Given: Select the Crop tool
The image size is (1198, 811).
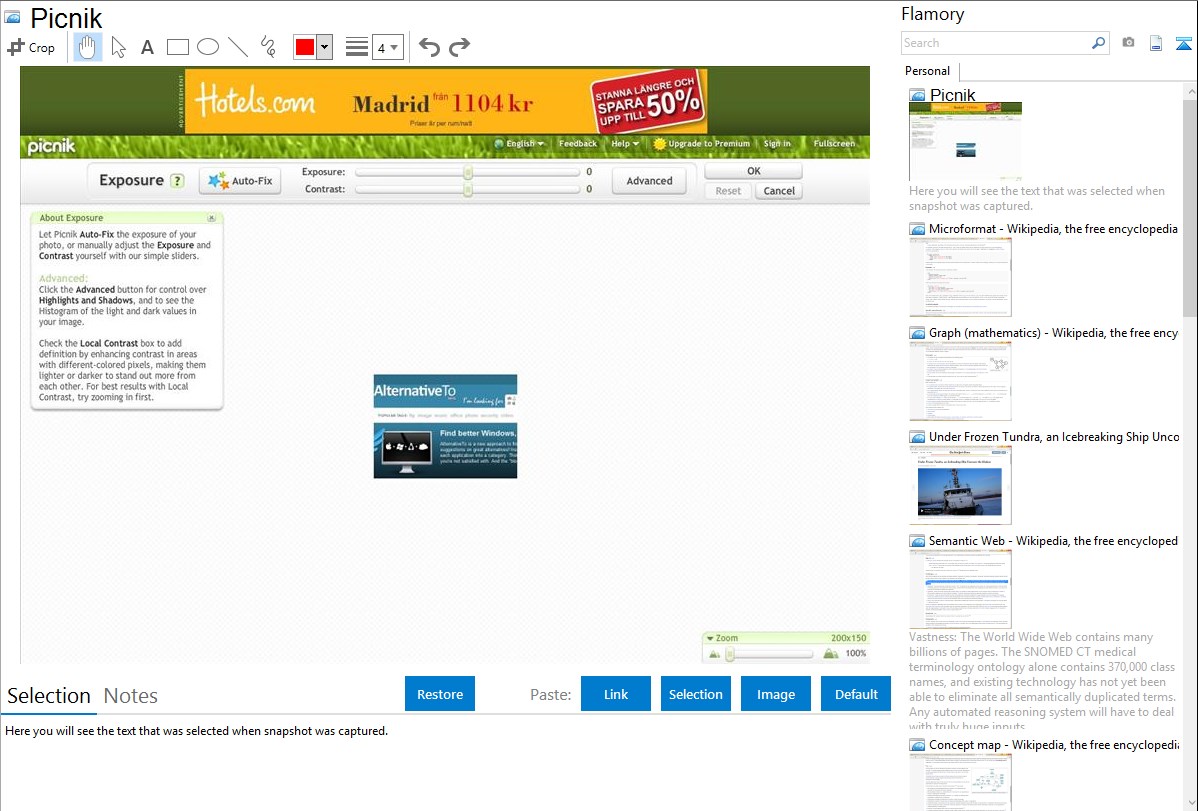Looking at the screenshot, I should click(31, 47).
